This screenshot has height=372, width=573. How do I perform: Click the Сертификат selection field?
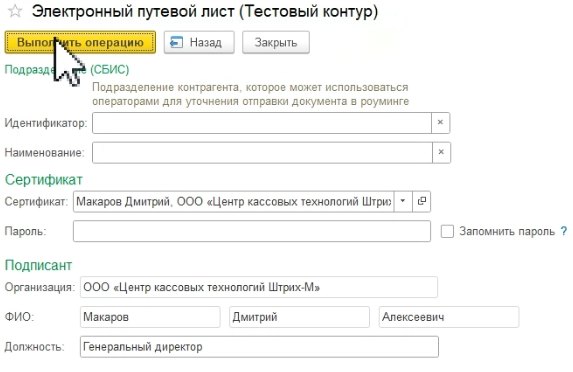tap(233, 201)
